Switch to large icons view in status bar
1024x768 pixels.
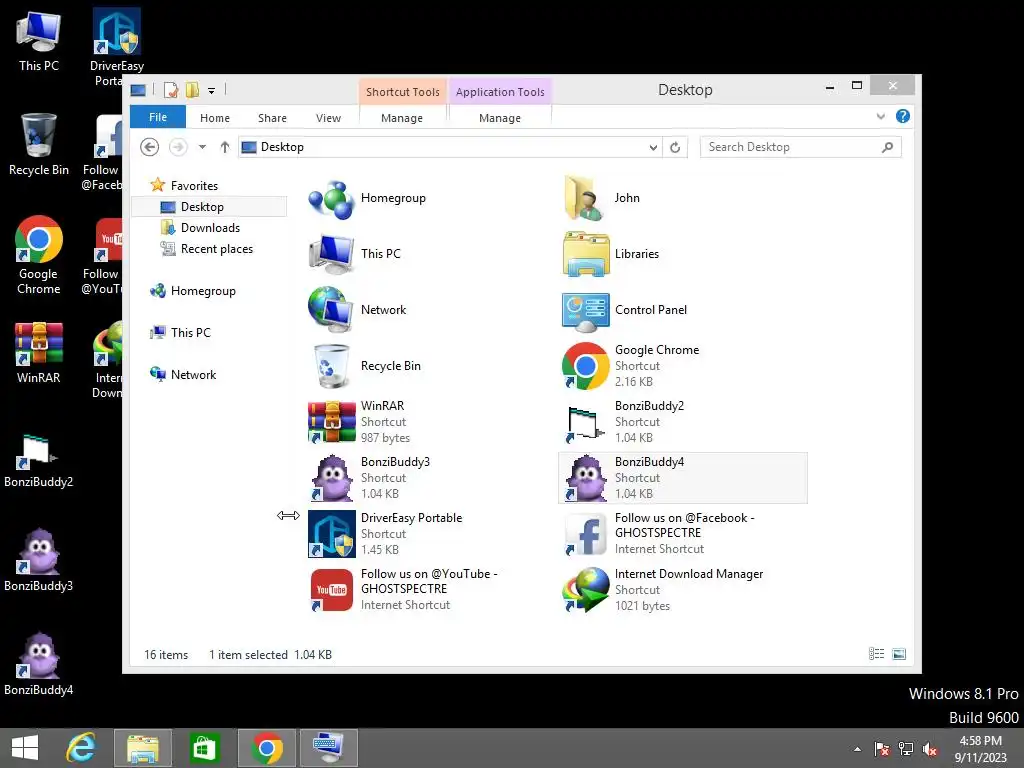click(899, 654)
